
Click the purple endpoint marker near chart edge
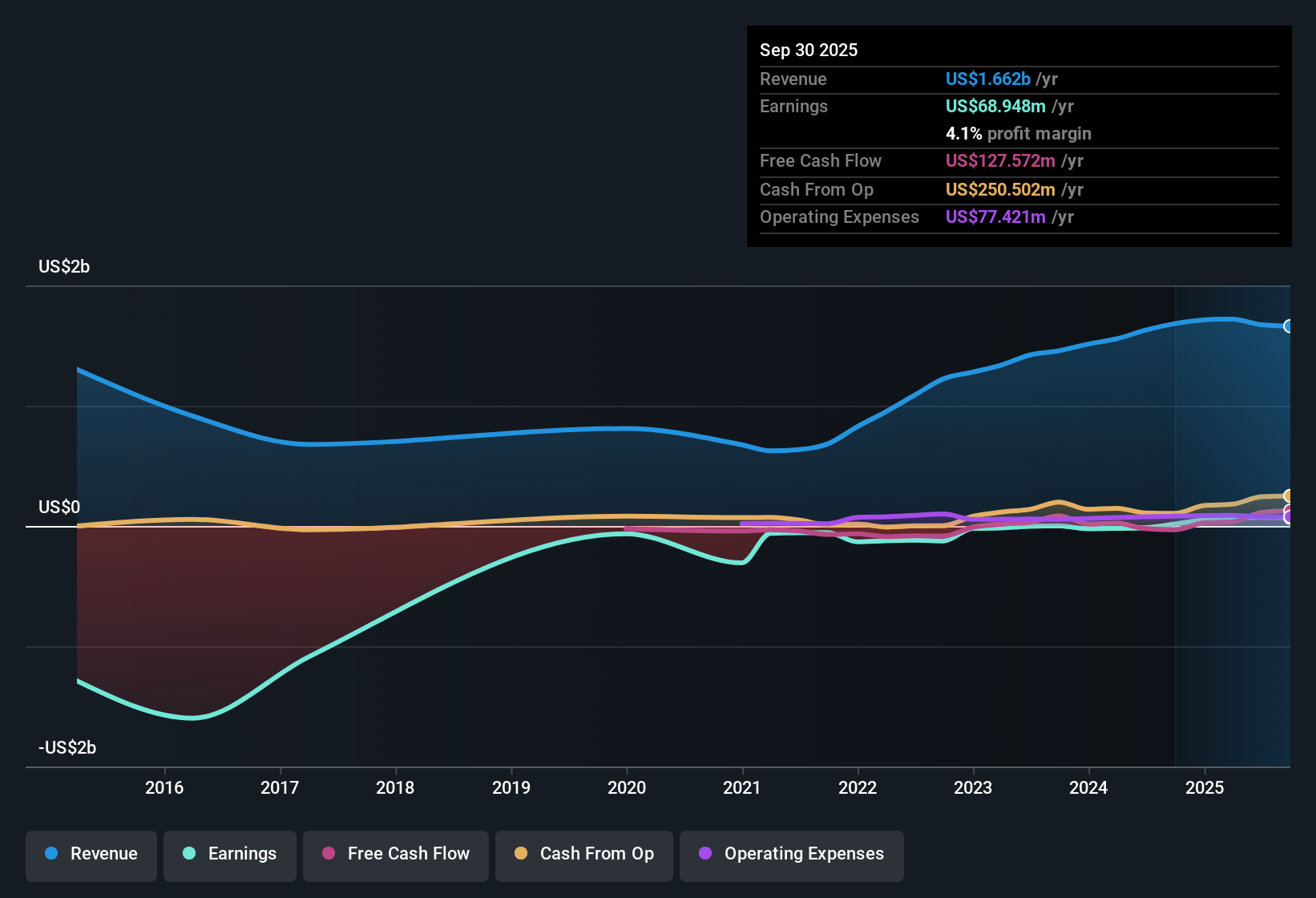click(x=1287, y=518)
